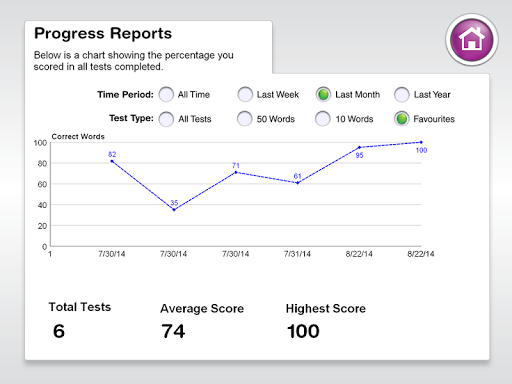
Task: Select the Last Month radio button
Action: point(323,94)
